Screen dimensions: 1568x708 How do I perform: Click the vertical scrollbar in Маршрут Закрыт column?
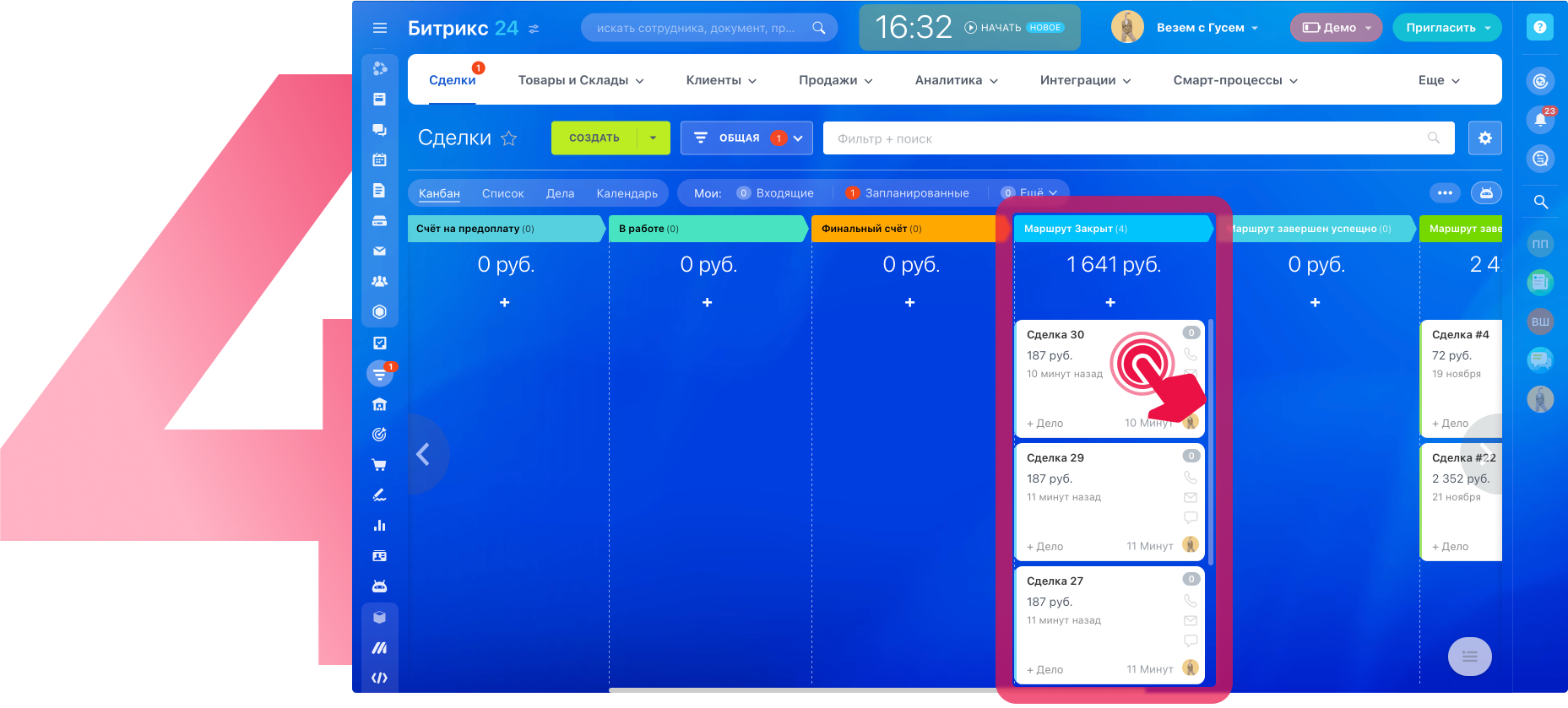click(1211, 442)
